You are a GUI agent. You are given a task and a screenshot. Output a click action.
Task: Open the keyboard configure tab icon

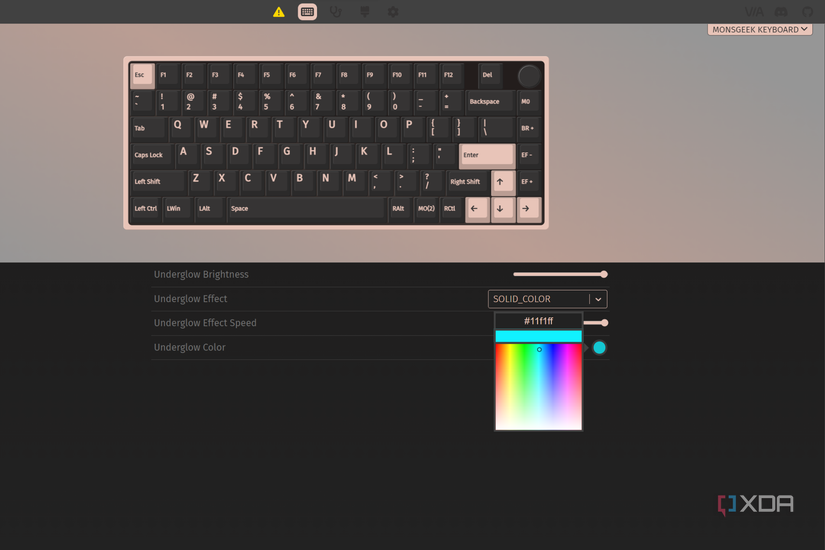307,12
